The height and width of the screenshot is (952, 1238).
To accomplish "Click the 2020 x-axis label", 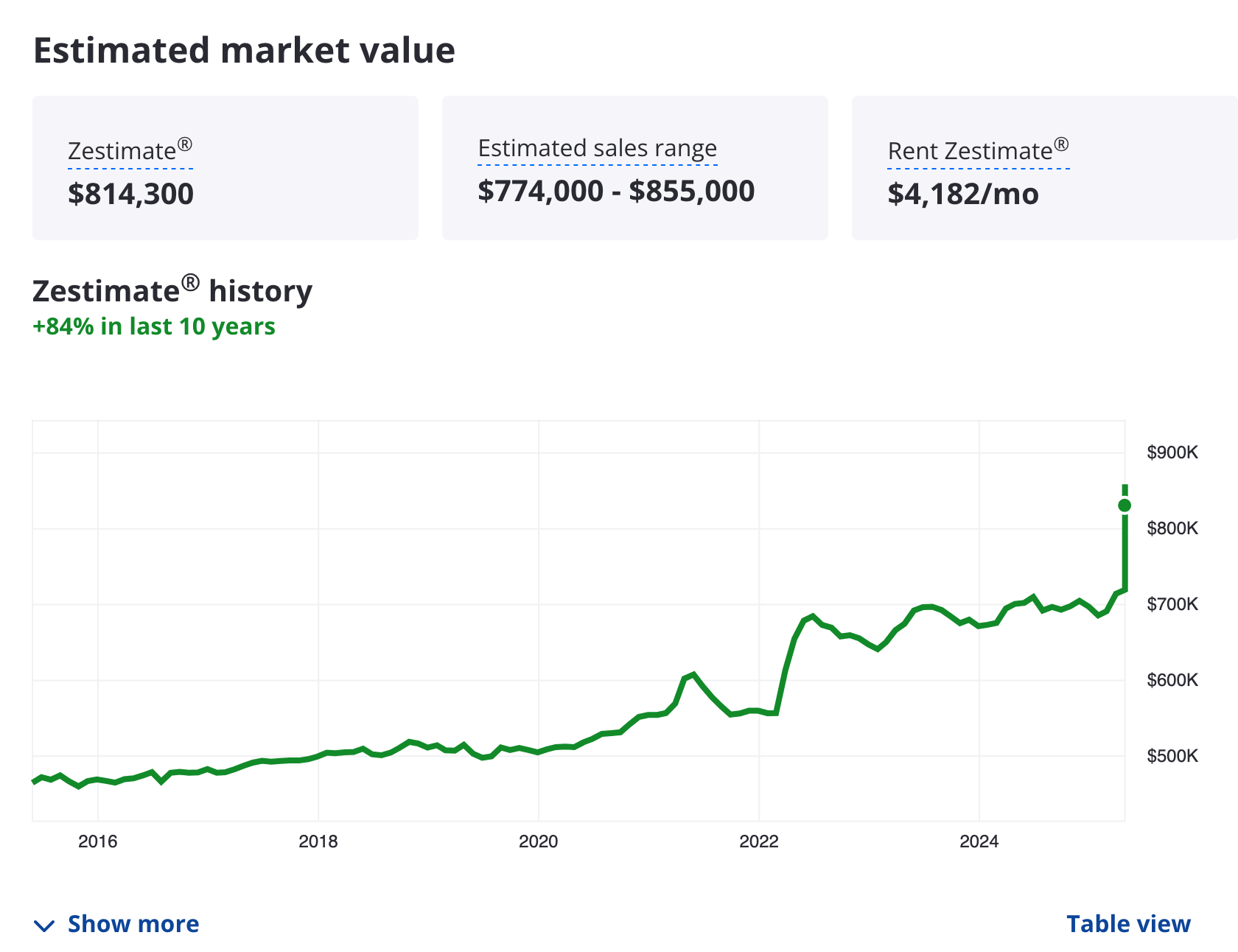I will coord(539,841).
